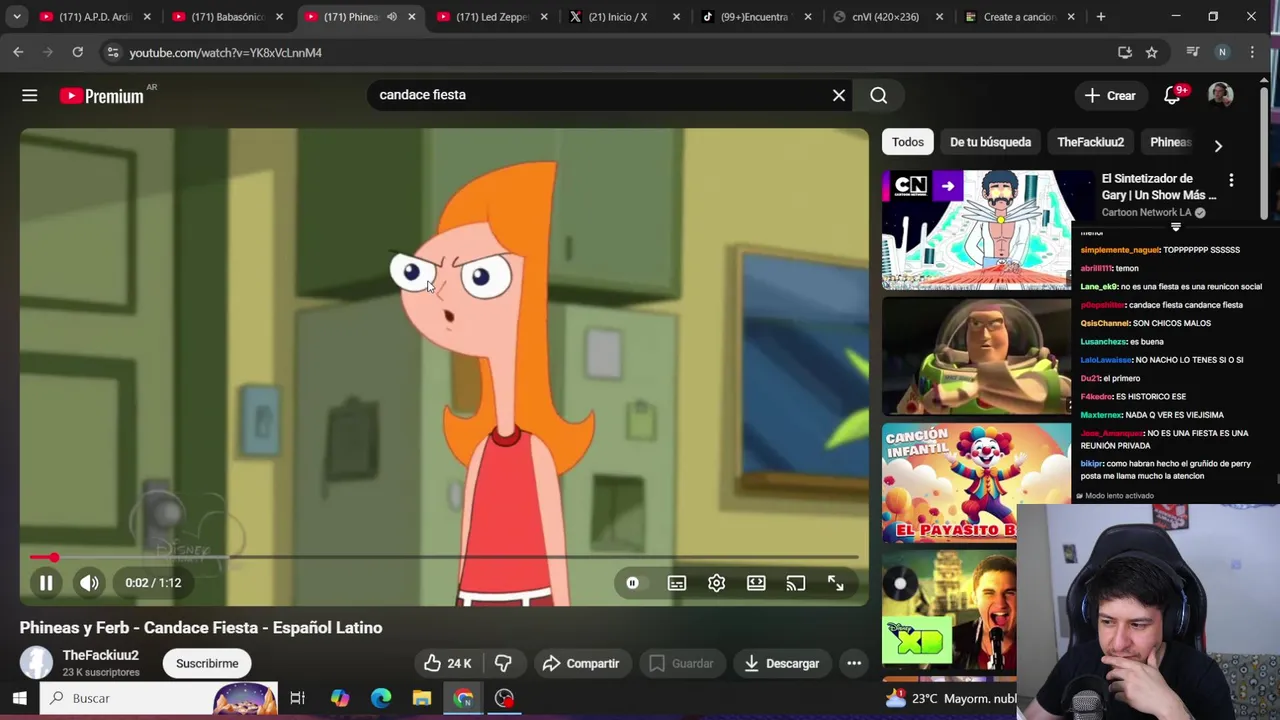The width and height of the screenshot is (1280, 720).
Task: Open the Copilot taskbar icon
Action: pyautogui.click(x=340, y=698)
